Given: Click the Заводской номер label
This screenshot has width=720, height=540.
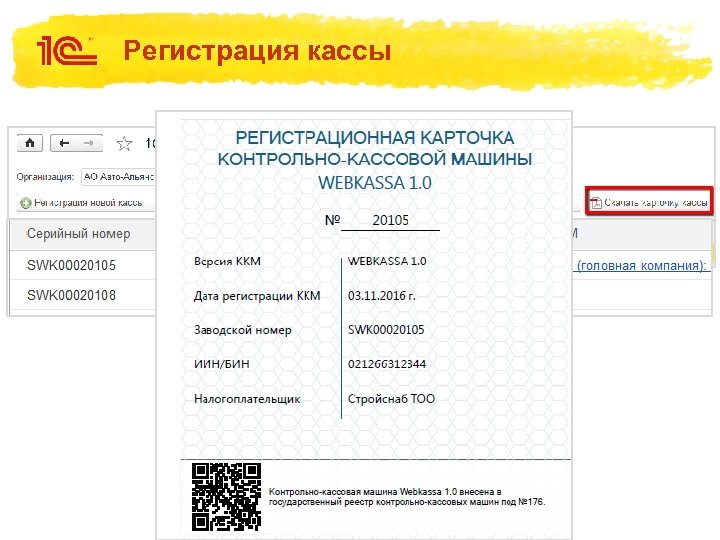Looking at the screenshot, I should coord(242,330).
